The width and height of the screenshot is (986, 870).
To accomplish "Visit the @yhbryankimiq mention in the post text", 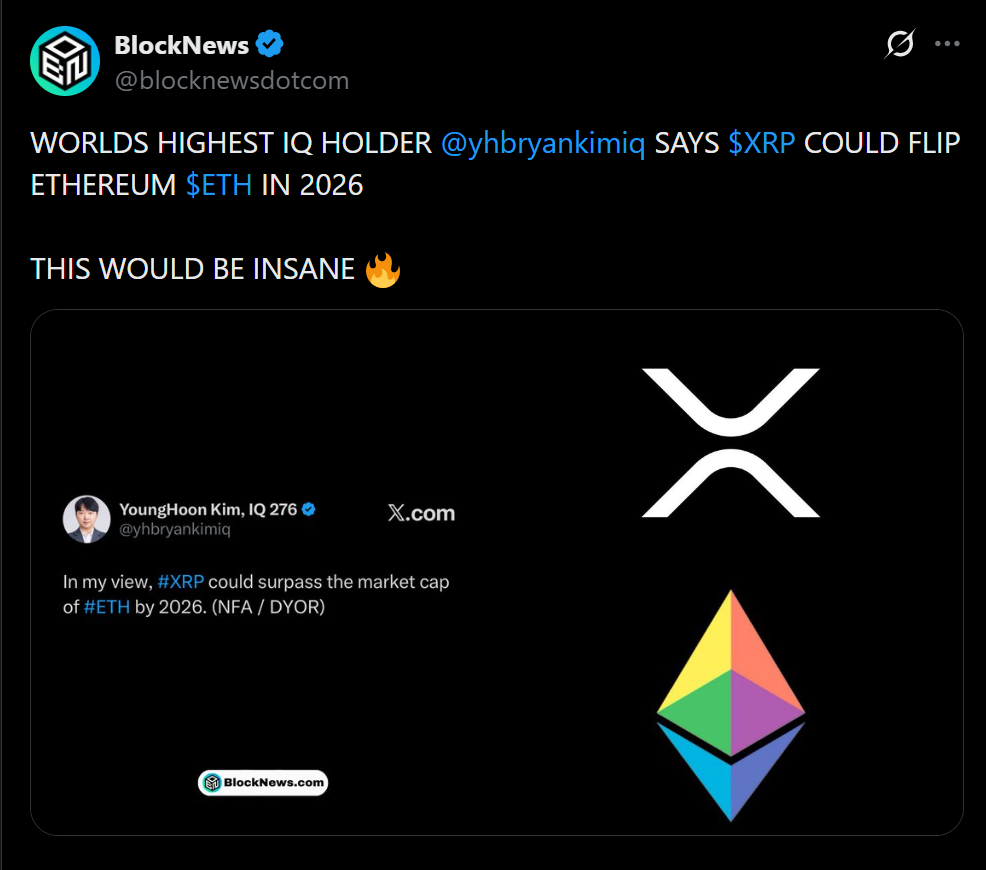I will 542,143.
